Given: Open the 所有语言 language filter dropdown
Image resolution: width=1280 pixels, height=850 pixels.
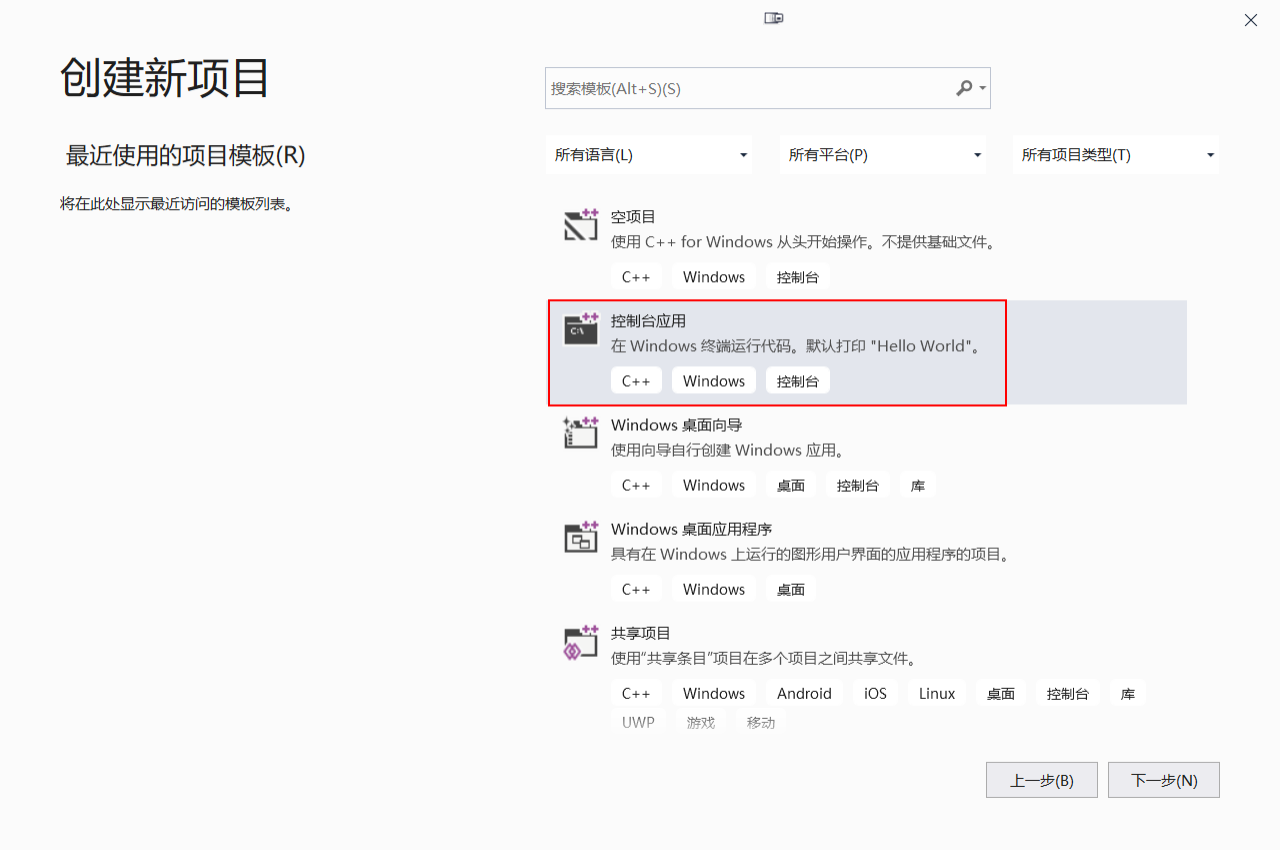Looking at the screenshot, I should pos(649,155).
